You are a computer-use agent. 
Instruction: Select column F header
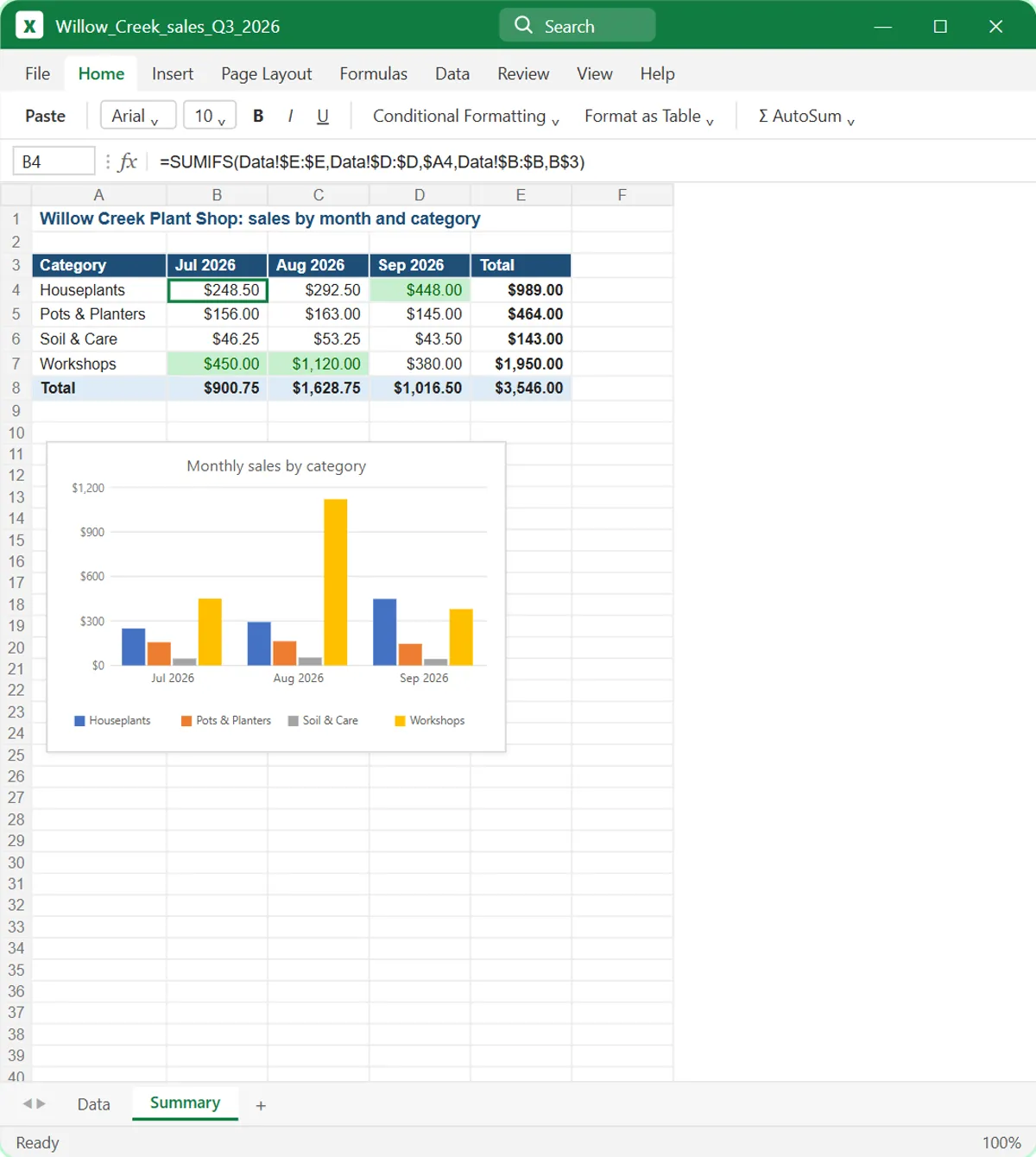click(x=622, y=195)
